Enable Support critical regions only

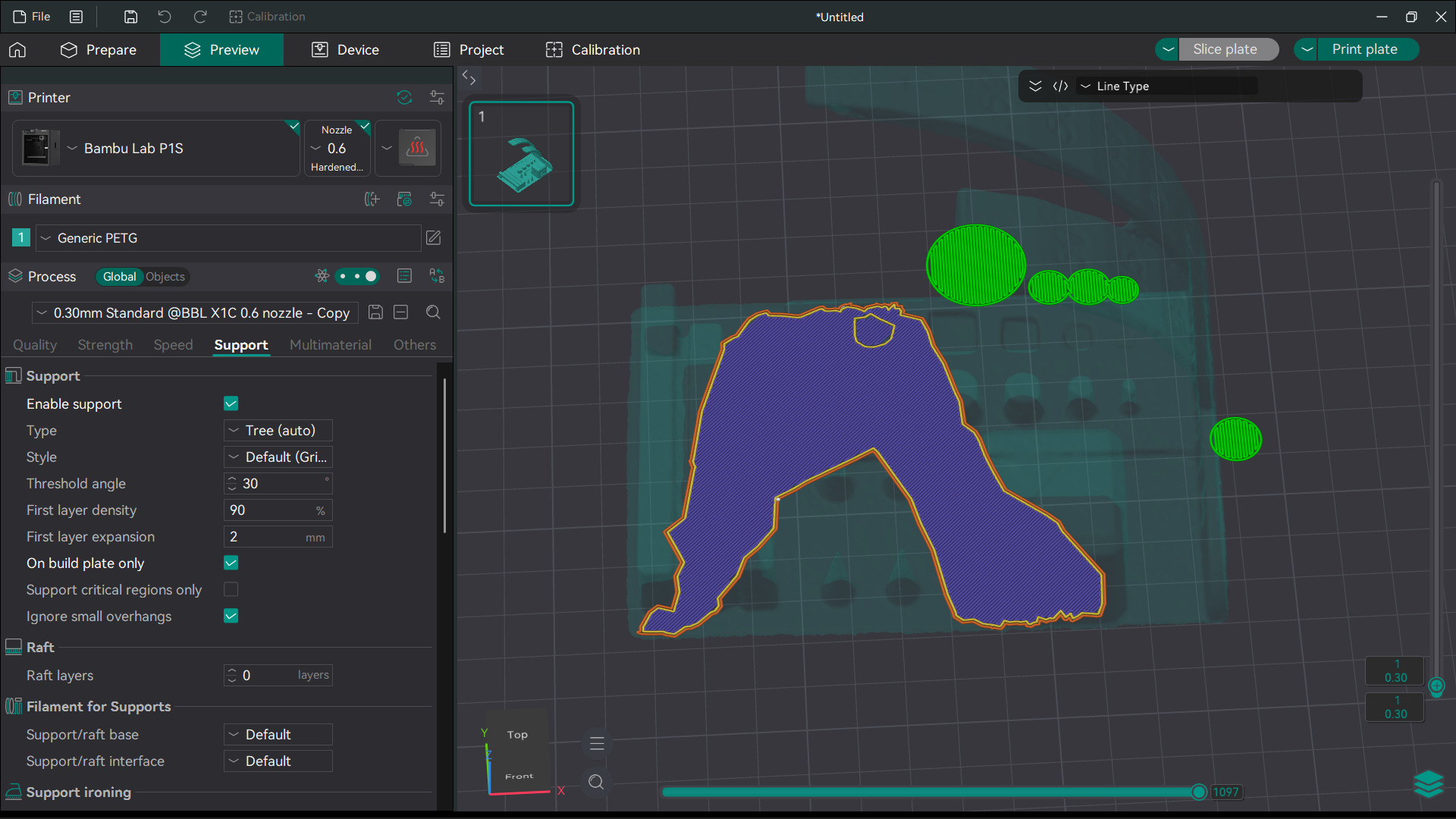[x=231, y=589]
